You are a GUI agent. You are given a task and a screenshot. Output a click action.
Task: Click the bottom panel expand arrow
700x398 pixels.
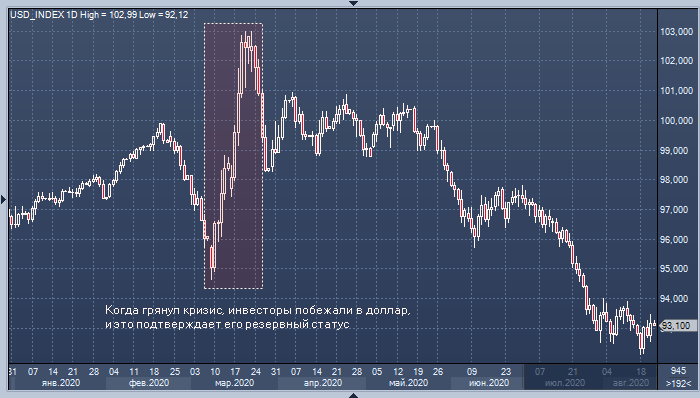click(353, 395)
